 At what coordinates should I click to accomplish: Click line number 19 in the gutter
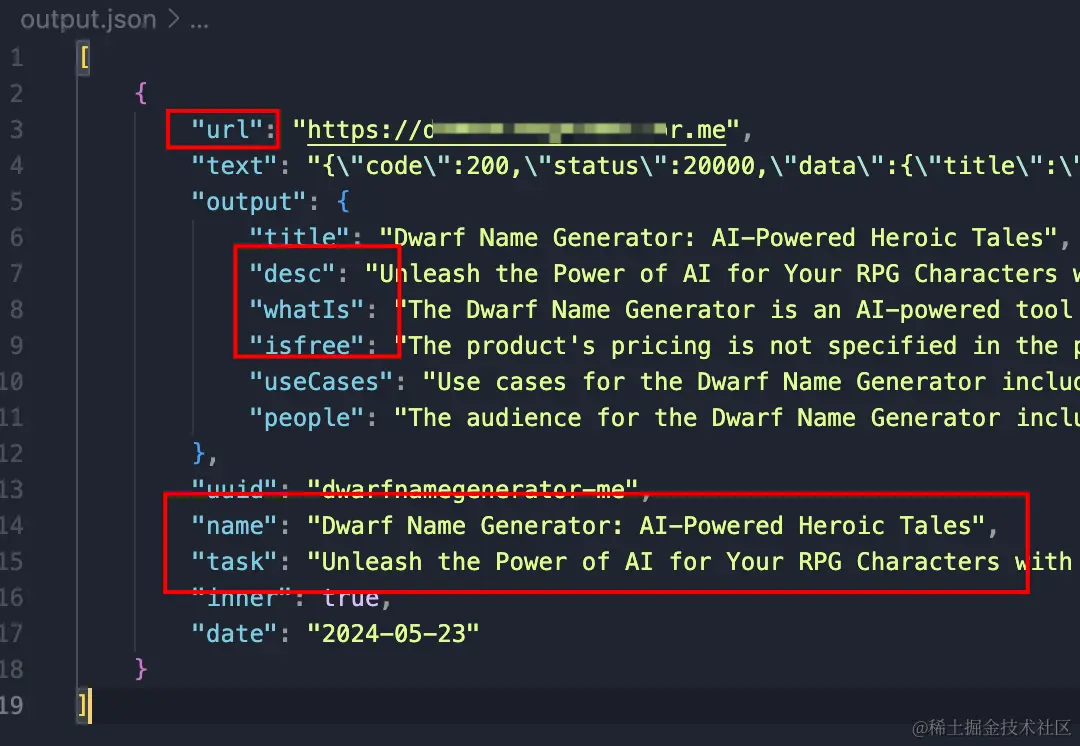coord(12,705)
